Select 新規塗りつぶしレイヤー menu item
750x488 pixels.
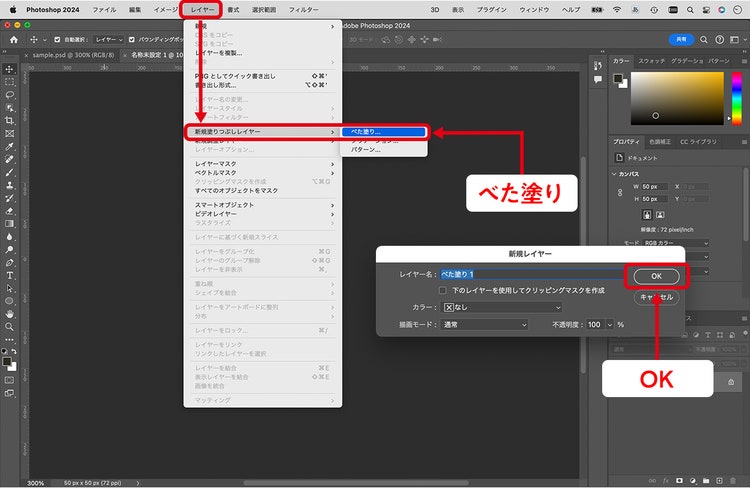tap(263, 132)
